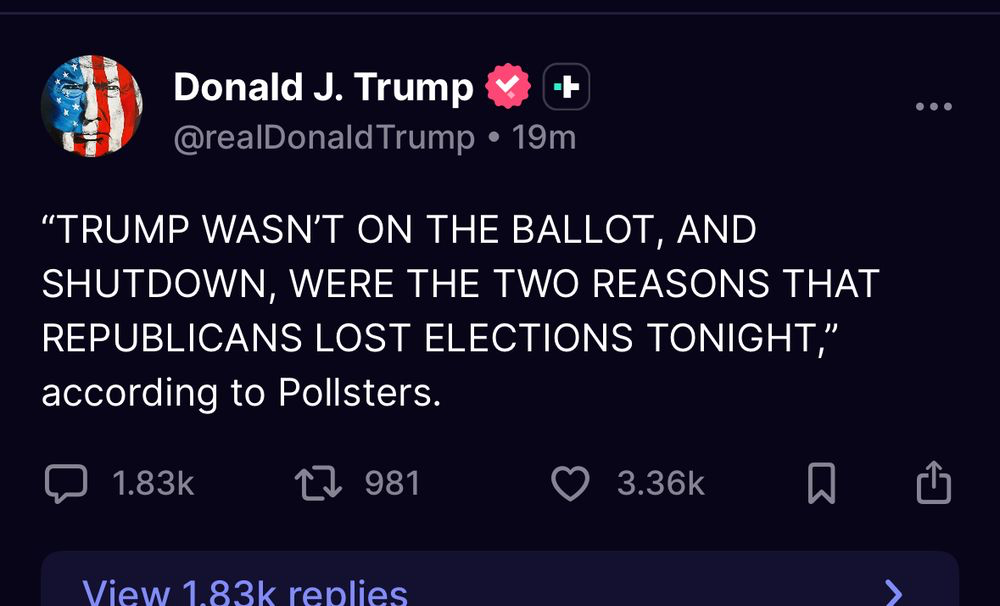Click the Donald J. Trump display name
Screen dimensions: 1000x606
[x=323, y=88]
